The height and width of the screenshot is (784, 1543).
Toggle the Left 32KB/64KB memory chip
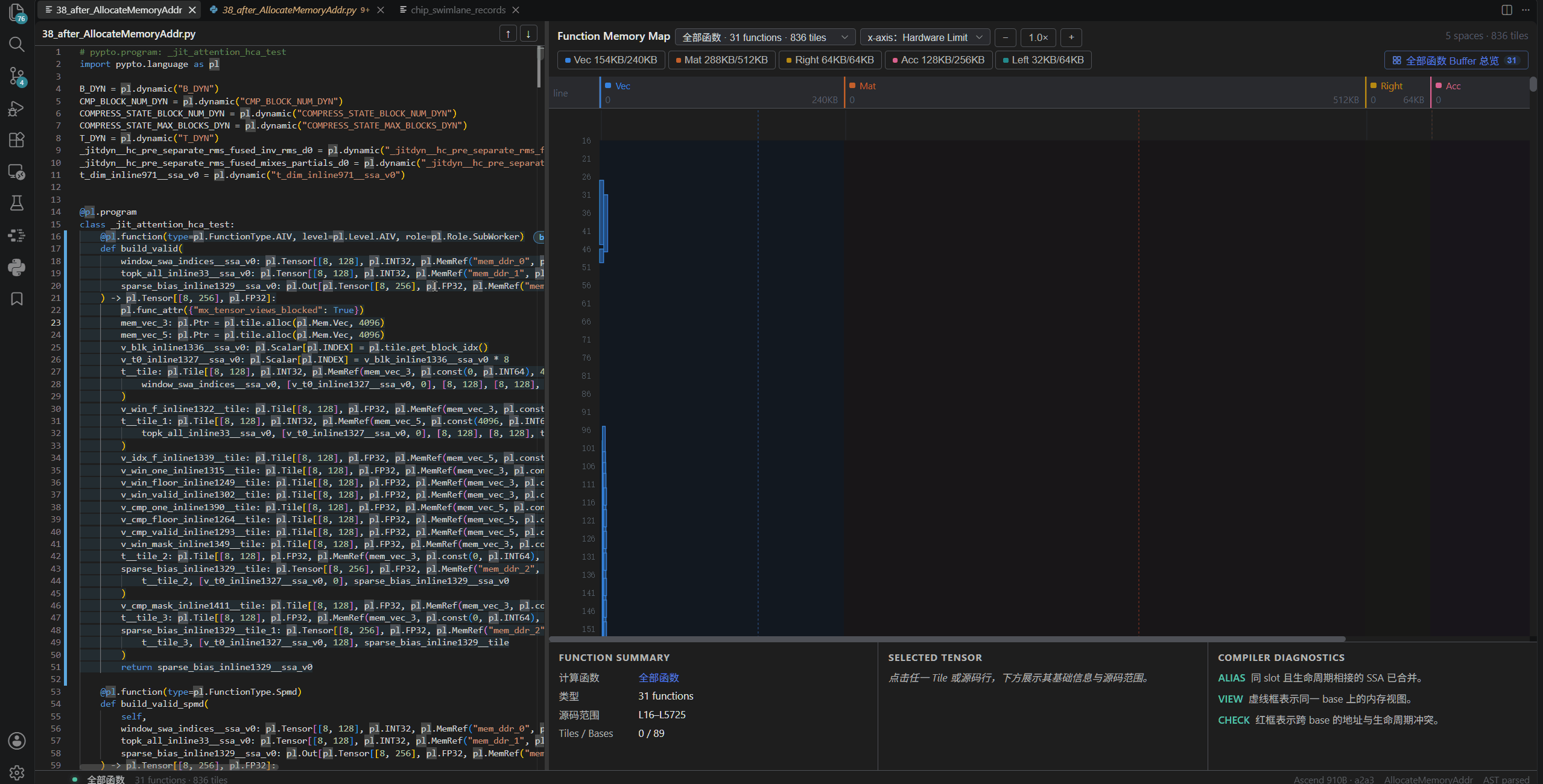click(x=1043, y=60)
